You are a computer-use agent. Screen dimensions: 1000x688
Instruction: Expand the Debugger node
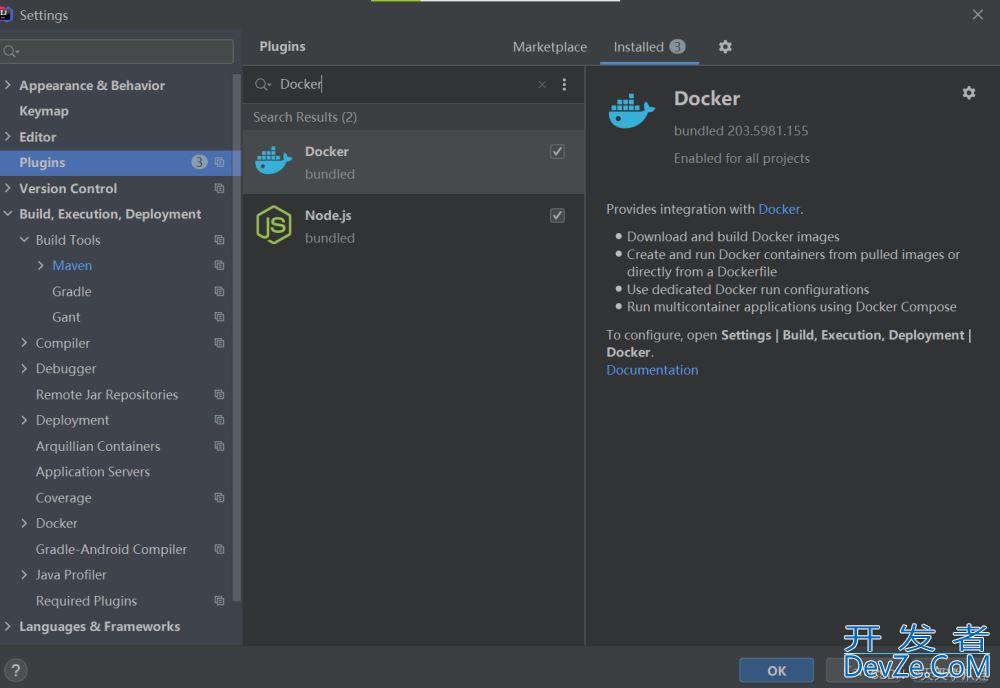[x=24, y=369]
